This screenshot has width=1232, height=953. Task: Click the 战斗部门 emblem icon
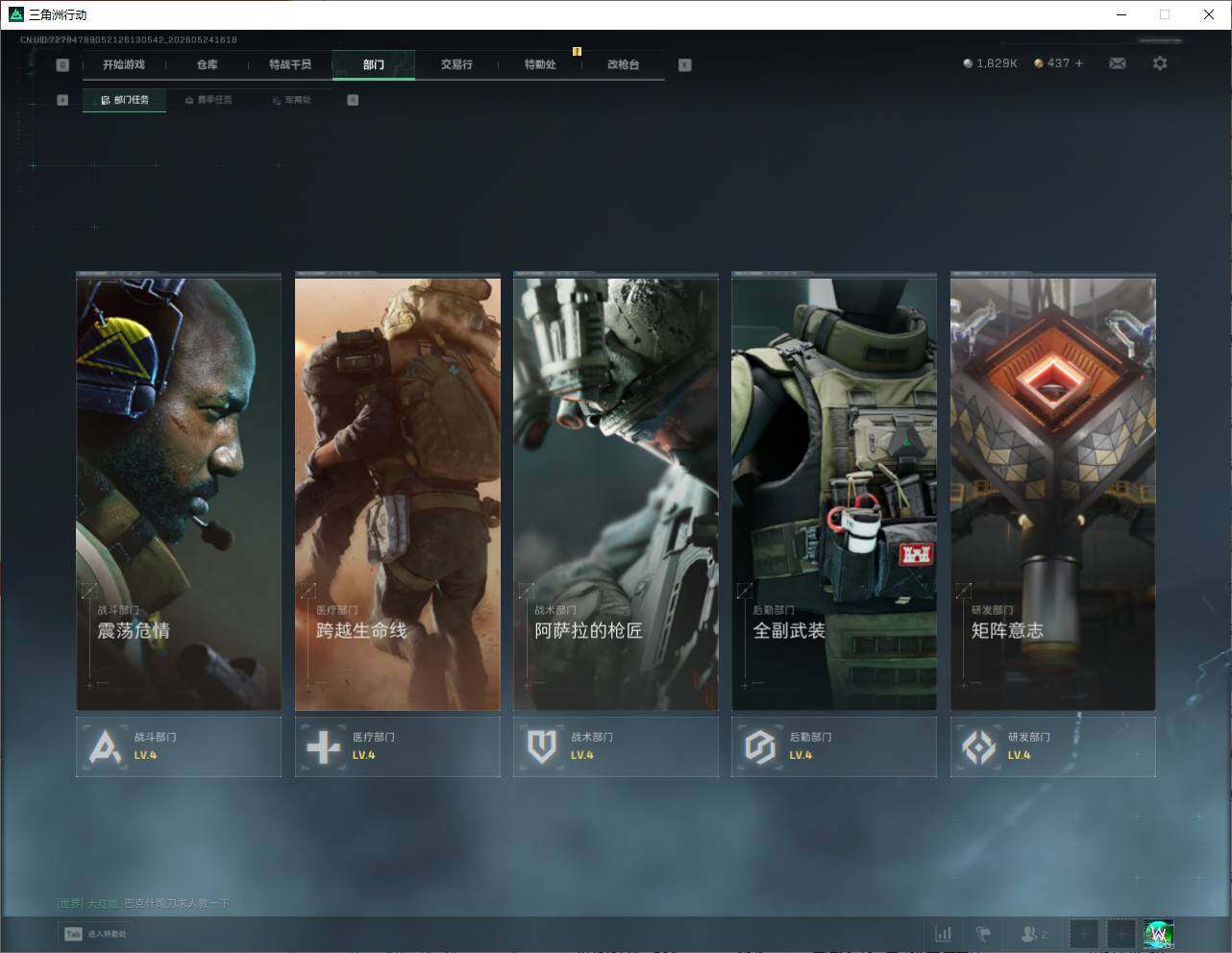105,746
